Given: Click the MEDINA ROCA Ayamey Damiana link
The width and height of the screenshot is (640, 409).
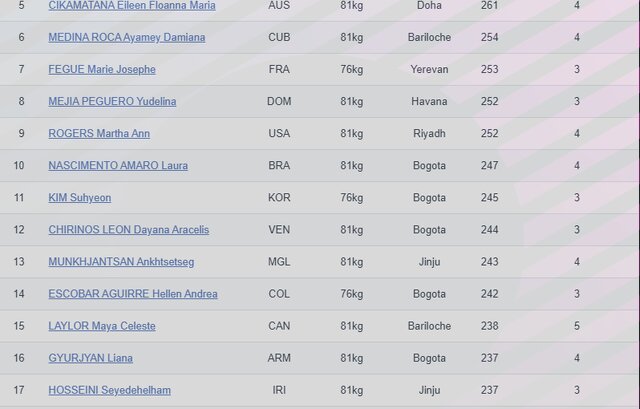Looking at the screenshot, I should point(127,38).
